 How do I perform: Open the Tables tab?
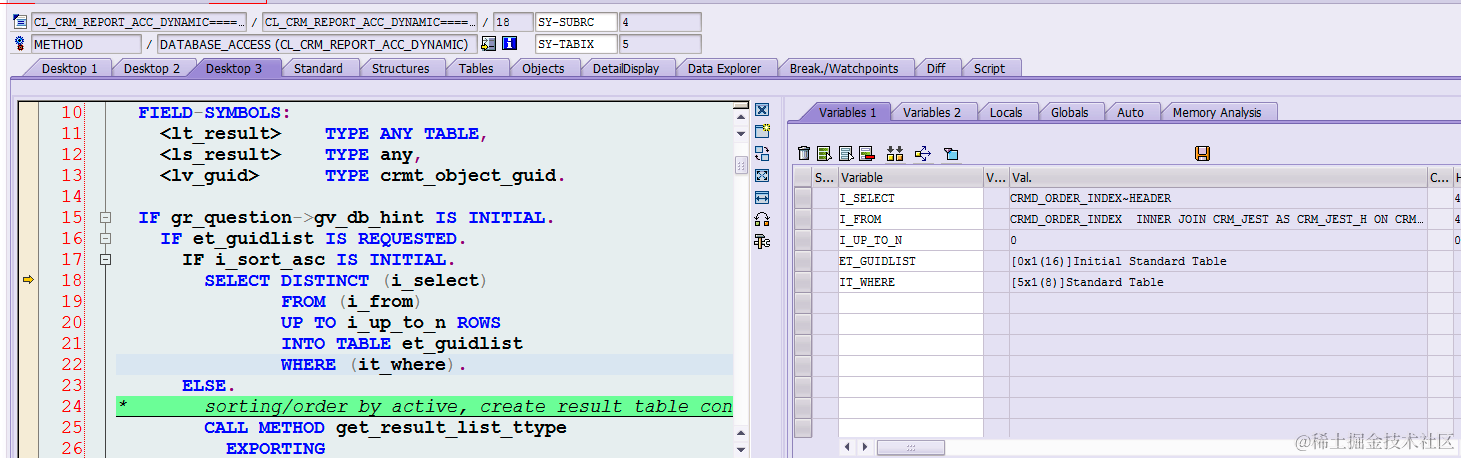476,68
